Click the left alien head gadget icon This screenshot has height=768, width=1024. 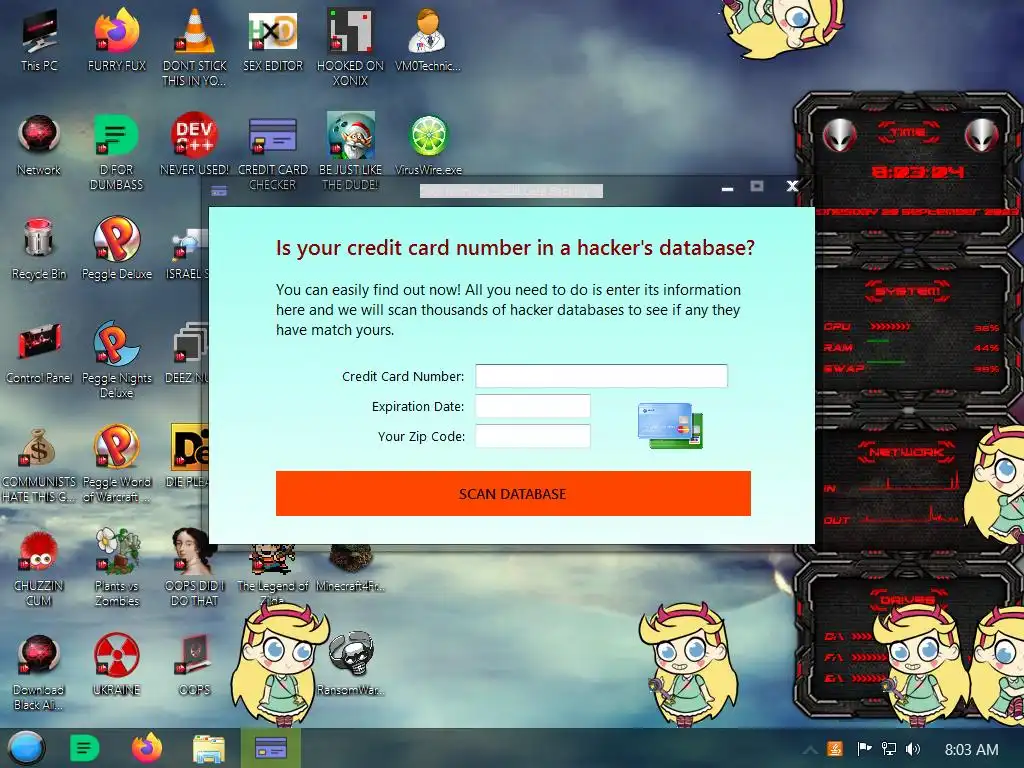839,136
